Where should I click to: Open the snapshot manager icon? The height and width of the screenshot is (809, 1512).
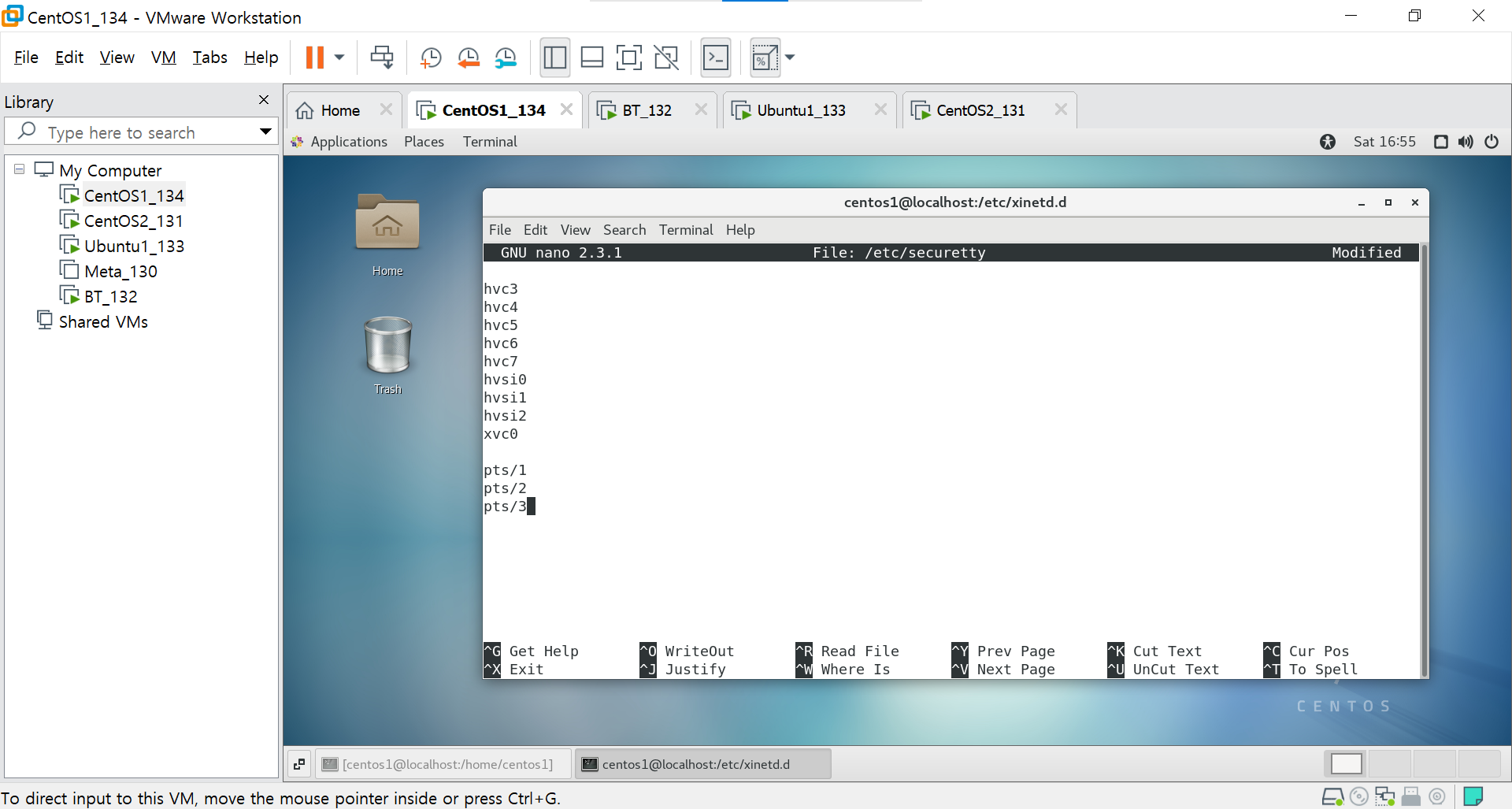point(505,58)
